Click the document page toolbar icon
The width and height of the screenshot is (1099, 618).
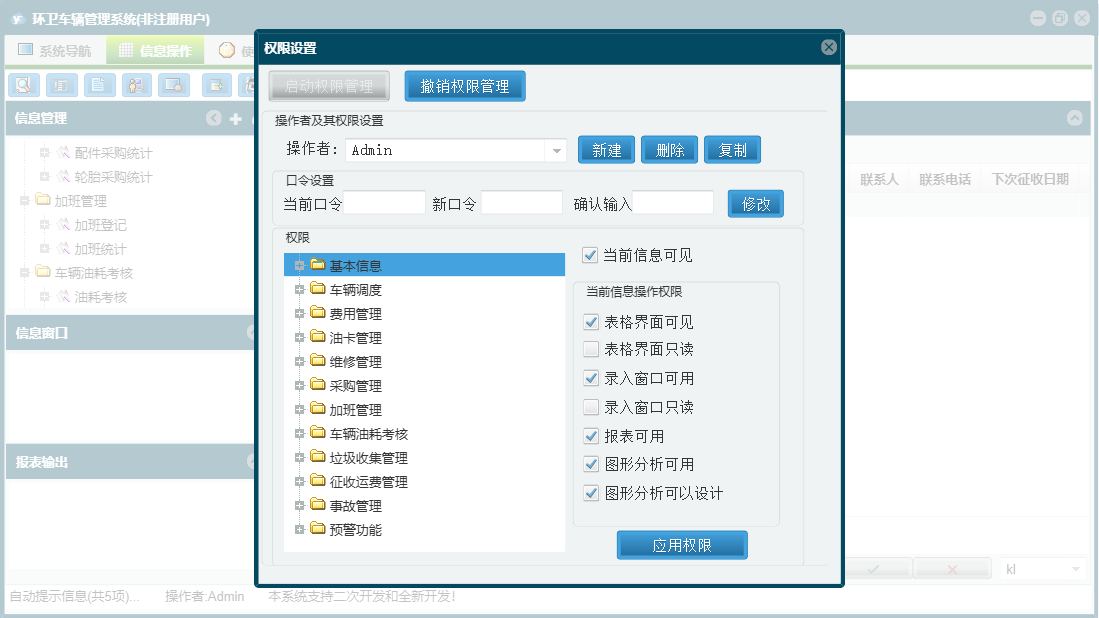coord(99,85)
